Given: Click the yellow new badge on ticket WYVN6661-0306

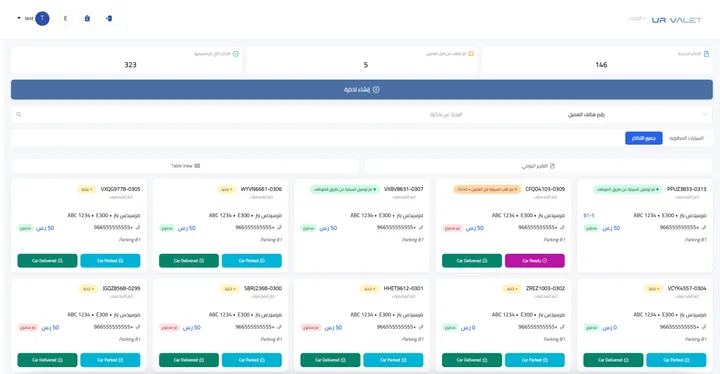Looking at the screenshot, I should tap(226, 189).
